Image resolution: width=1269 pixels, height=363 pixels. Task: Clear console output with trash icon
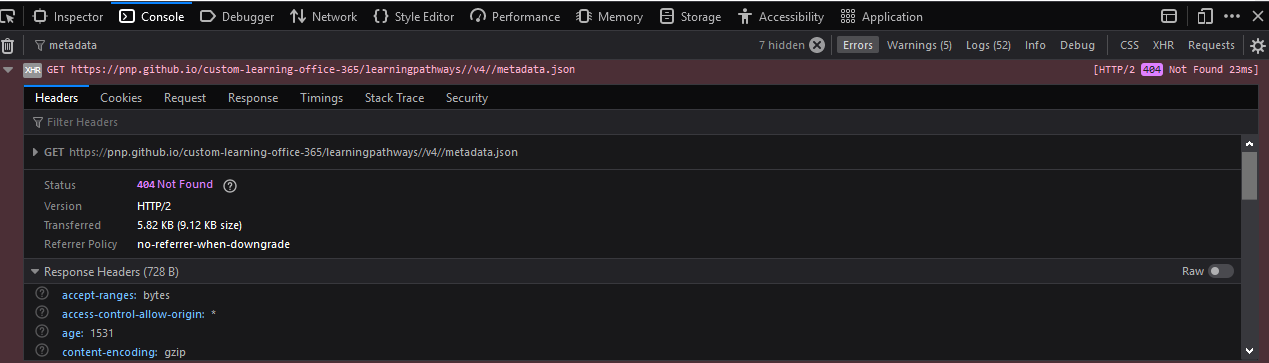(8, 45)
